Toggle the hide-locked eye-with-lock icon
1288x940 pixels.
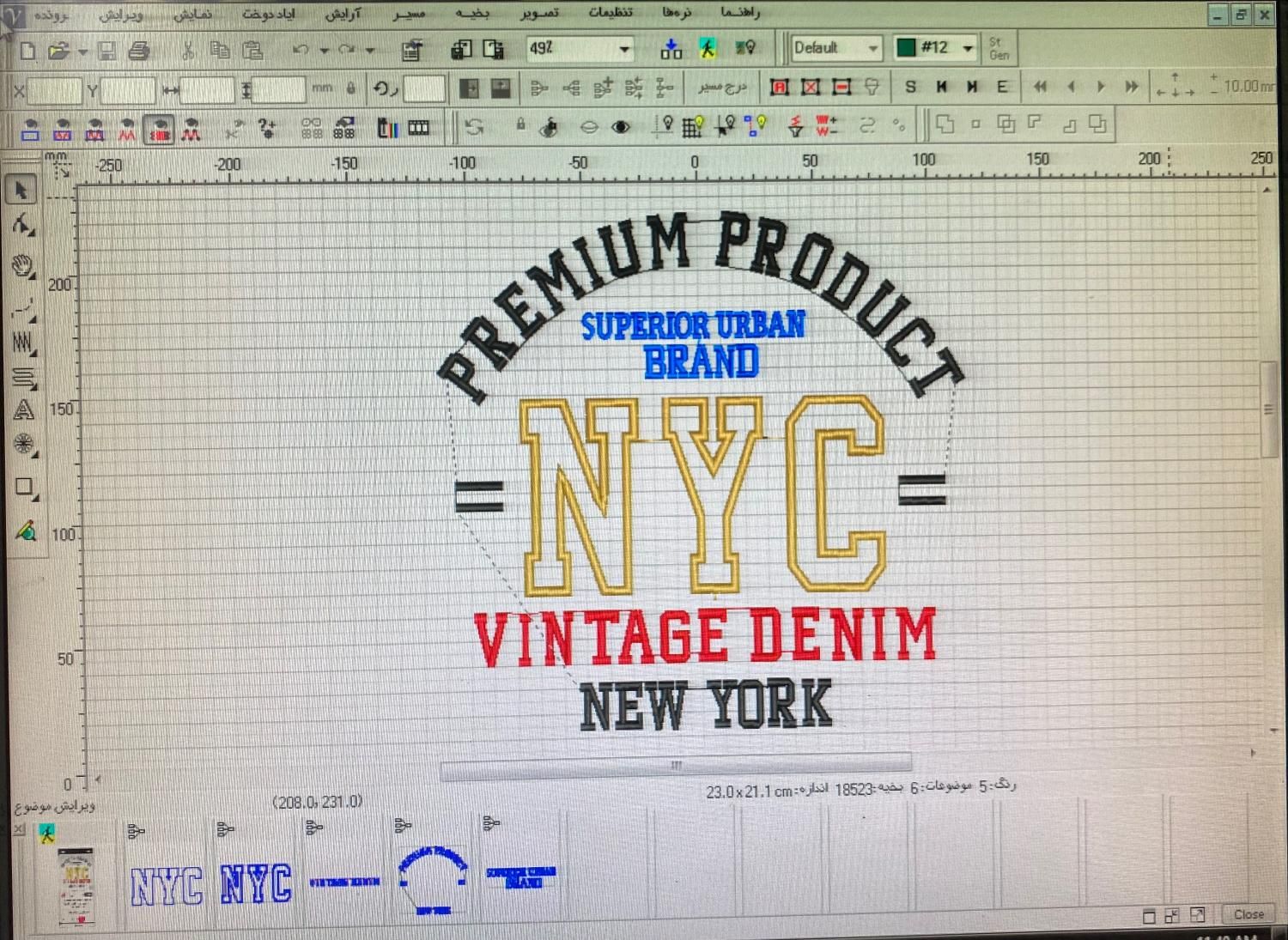tap(550, 128)
